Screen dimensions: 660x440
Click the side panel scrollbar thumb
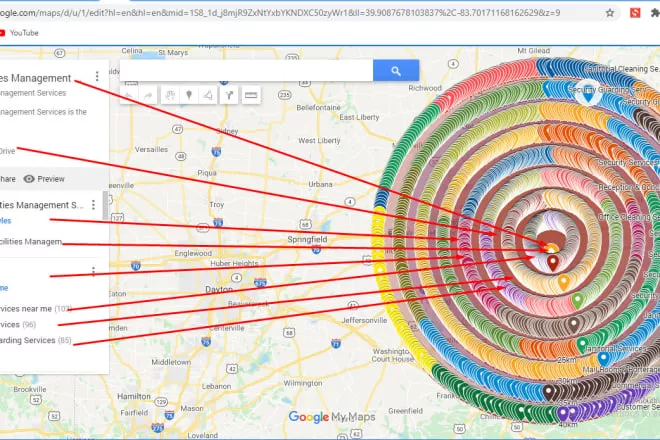coord(106,206)
